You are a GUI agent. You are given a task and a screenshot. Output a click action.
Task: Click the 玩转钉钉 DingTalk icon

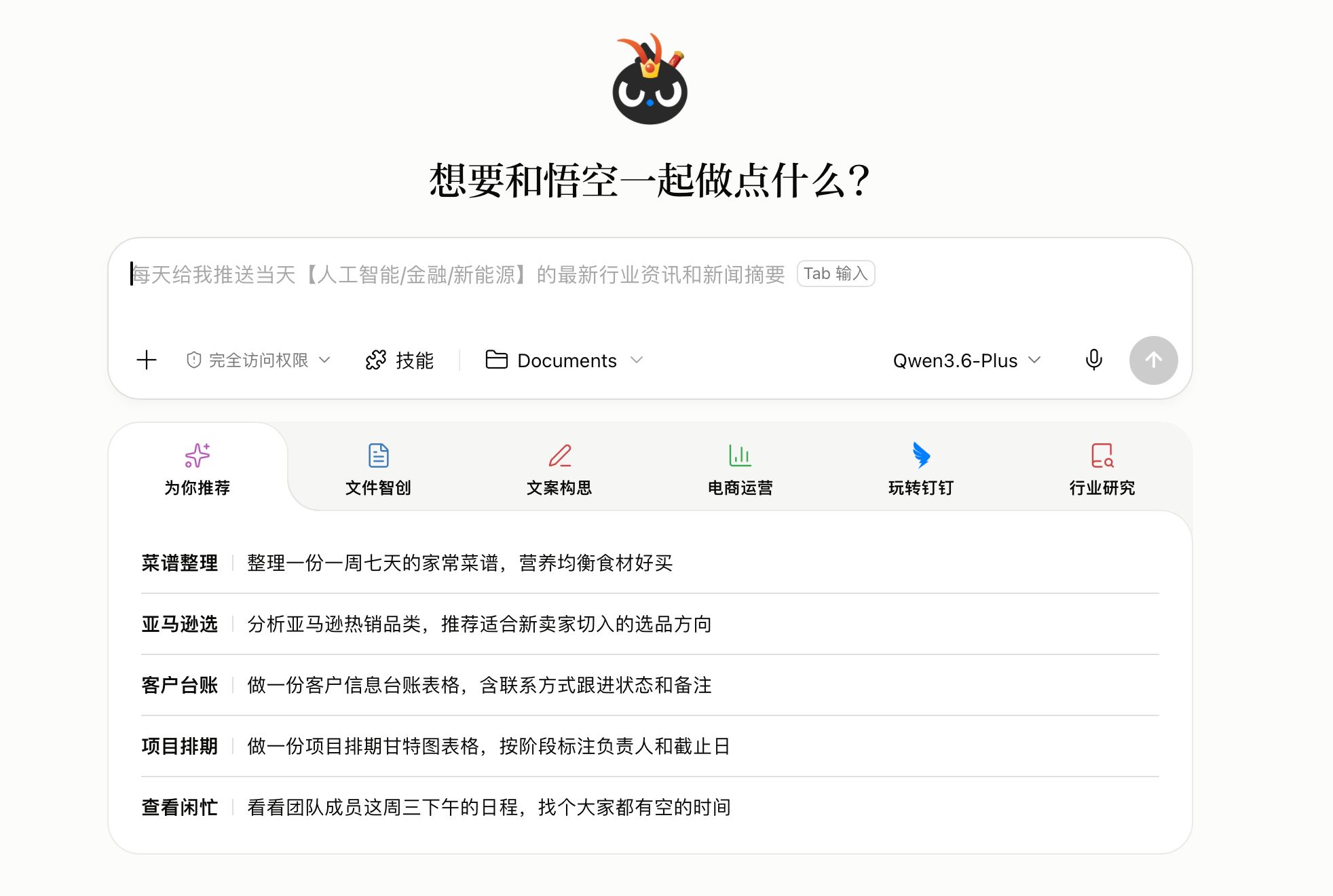[x=921, y=455]
